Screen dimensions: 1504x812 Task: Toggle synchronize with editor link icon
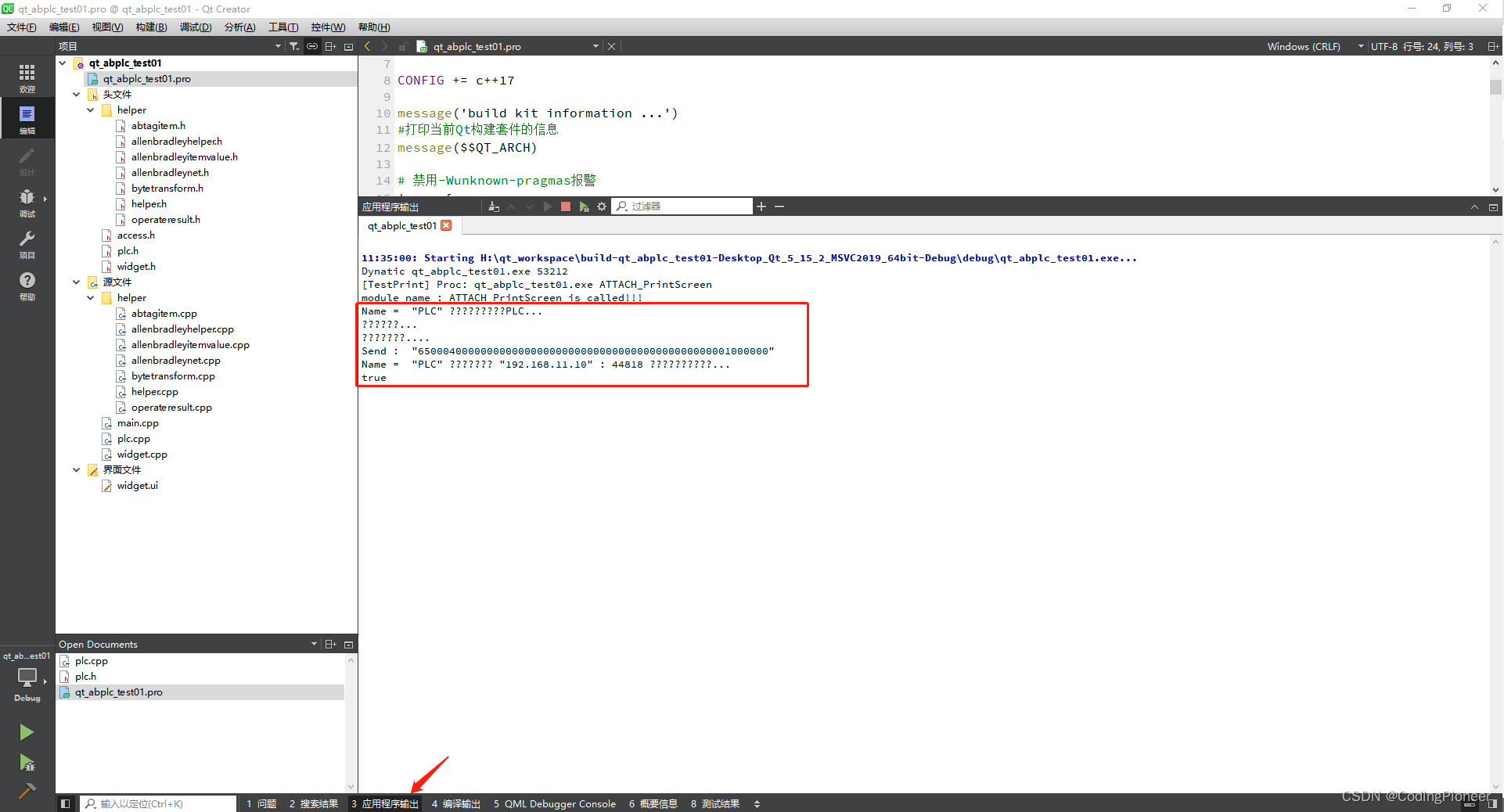(312, 46)
